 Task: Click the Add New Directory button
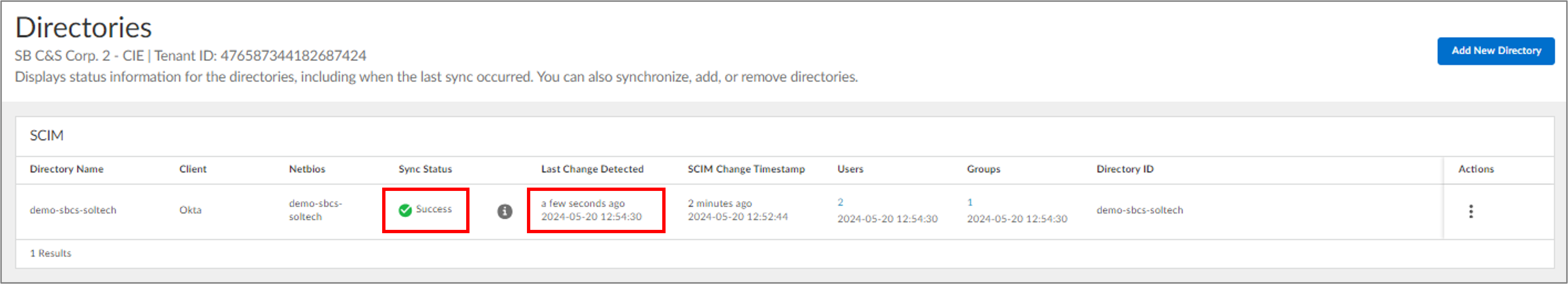[x=1495, y=51]
